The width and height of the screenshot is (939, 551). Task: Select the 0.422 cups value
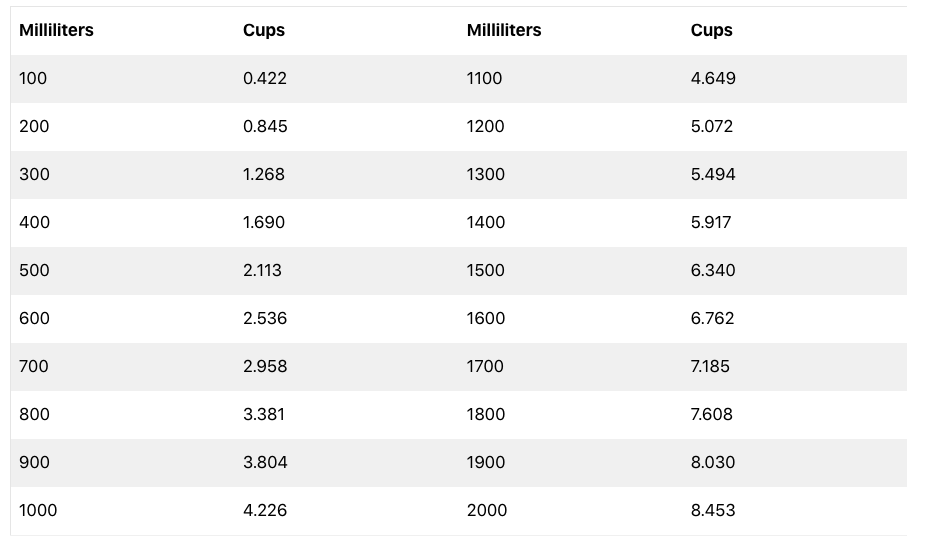[x=264, y=78]
